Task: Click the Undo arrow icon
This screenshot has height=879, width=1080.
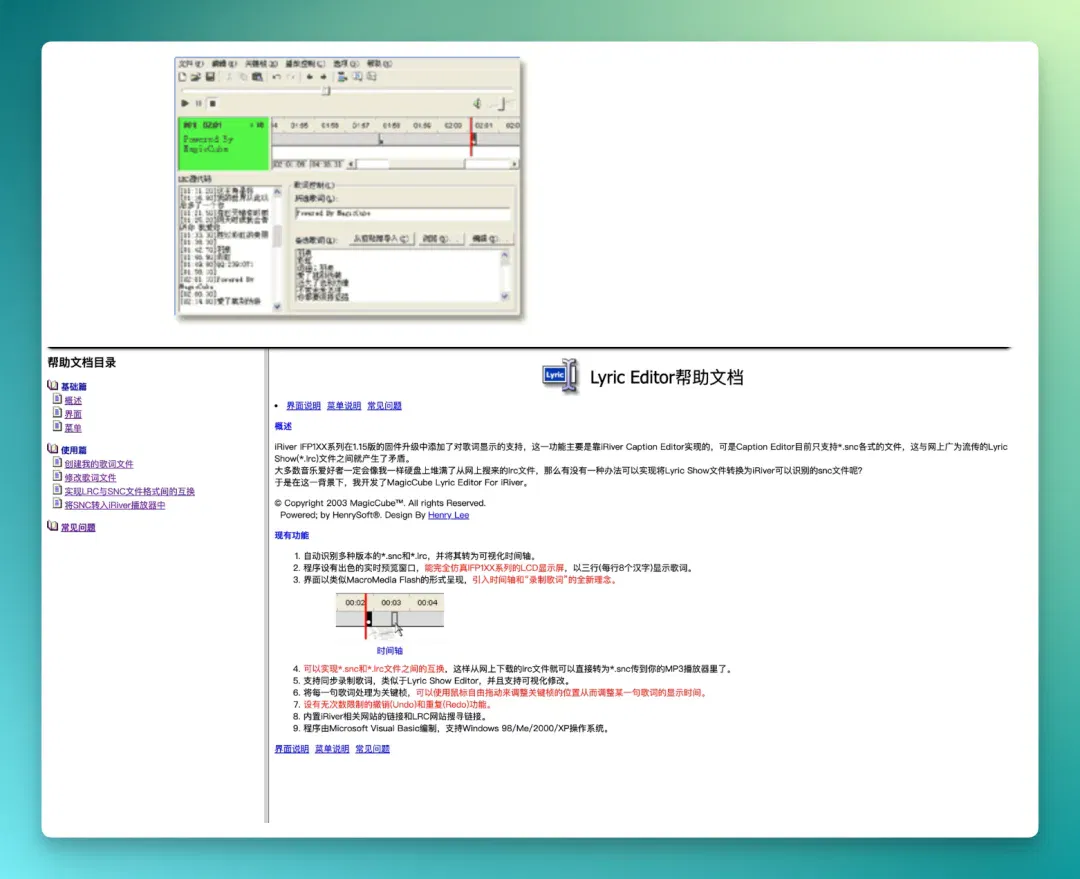Action: tap(276, 77)
